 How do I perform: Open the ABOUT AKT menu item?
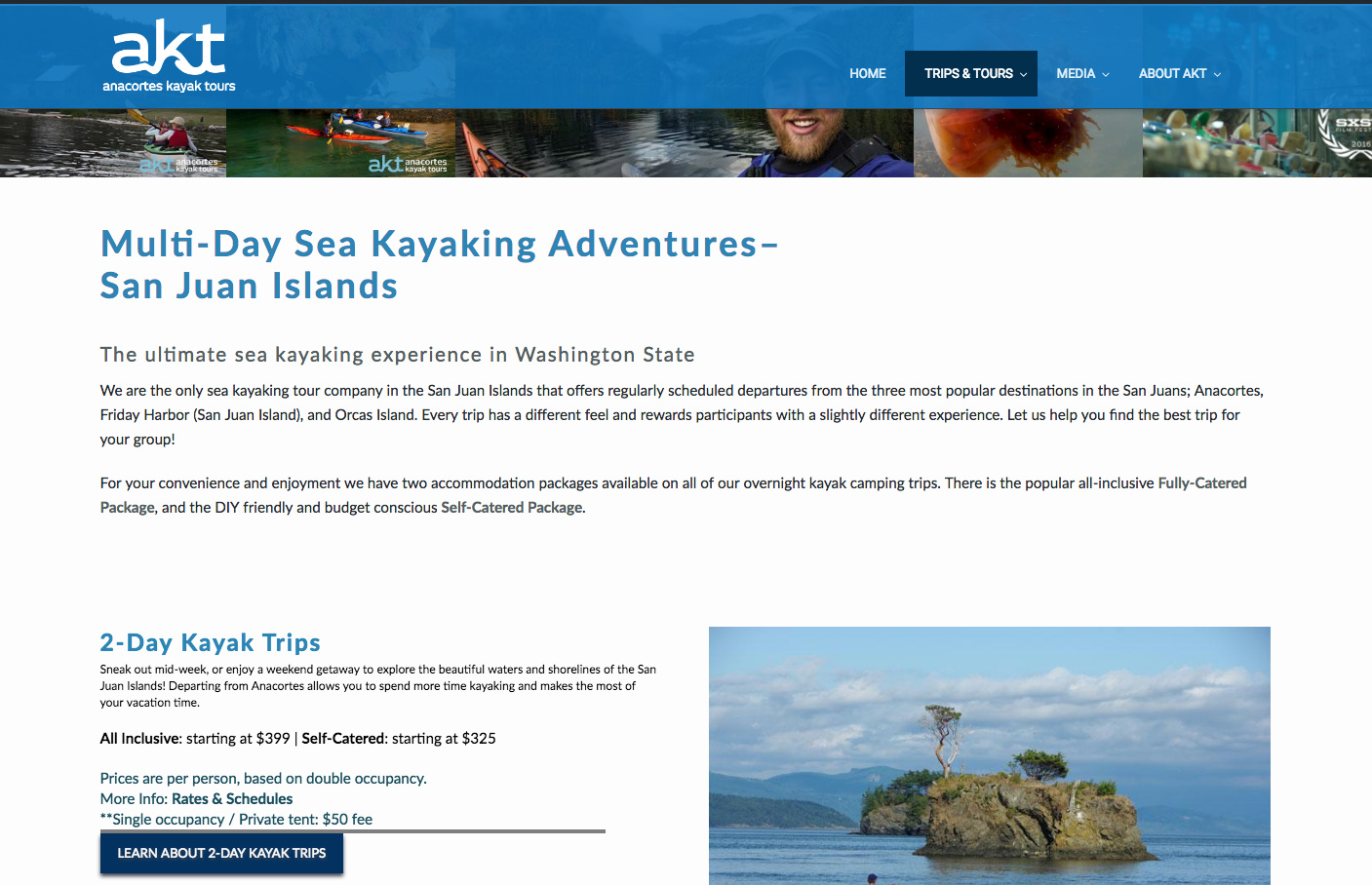[x=1172, y=74]
